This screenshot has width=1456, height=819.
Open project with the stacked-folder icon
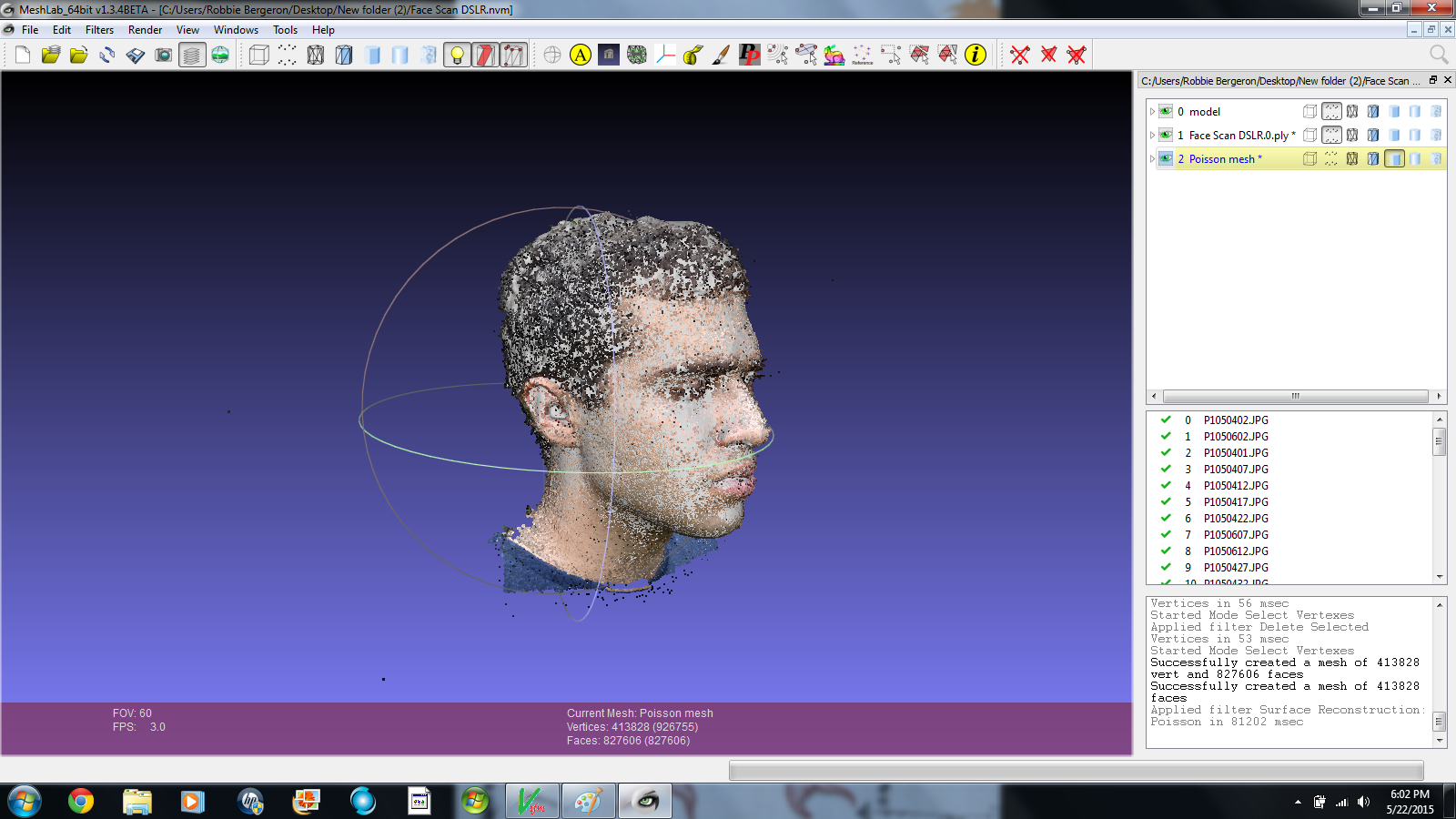(x=51, y=56)
